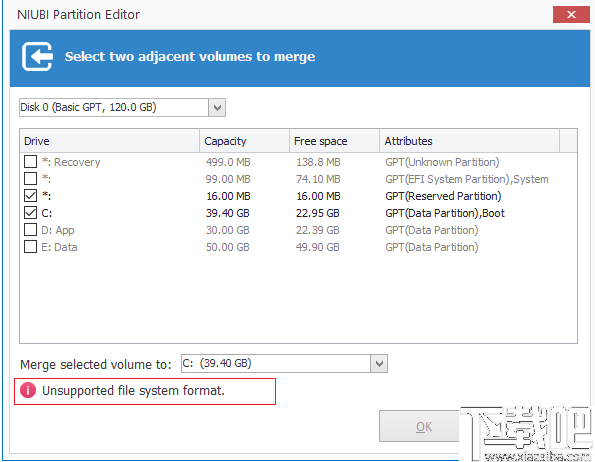Uncheck the C: drive checkbox
This screenshot has height=462, width=595.
tap(30, 213)
